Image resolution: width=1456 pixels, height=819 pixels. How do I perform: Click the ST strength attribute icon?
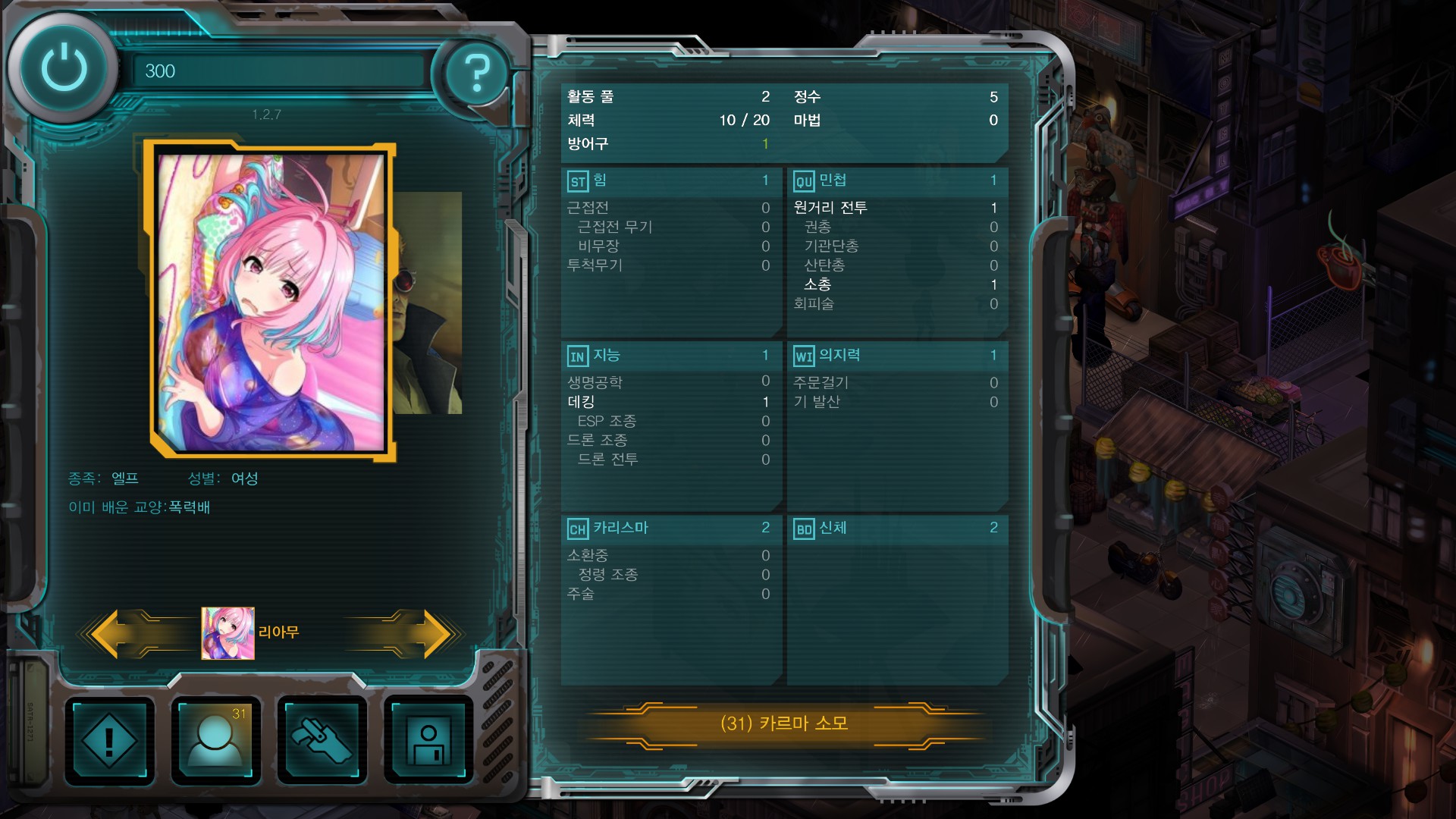(578, 181)
